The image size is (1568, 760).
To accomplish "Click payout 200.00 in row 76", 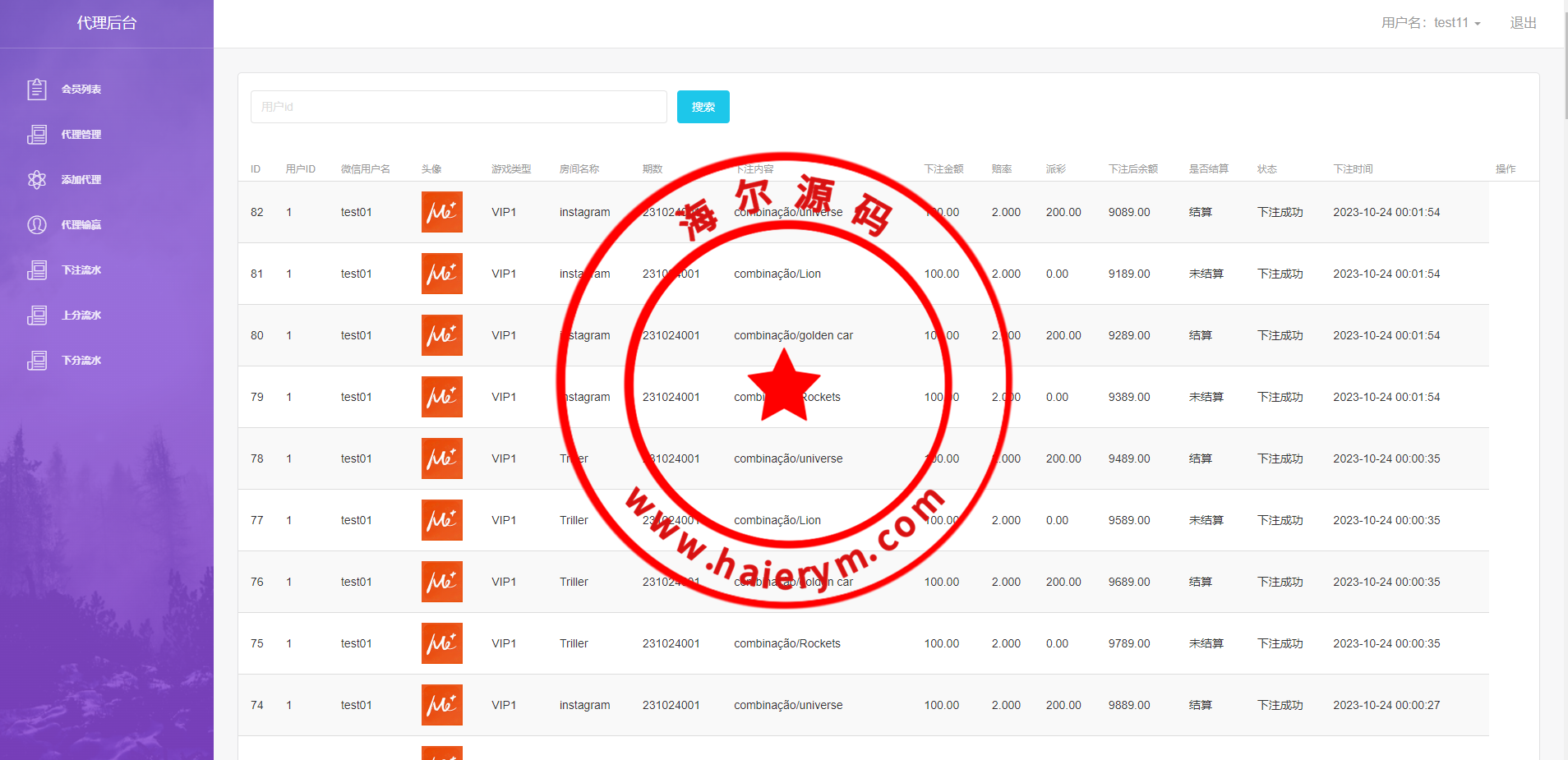I will pos(1063,582).
